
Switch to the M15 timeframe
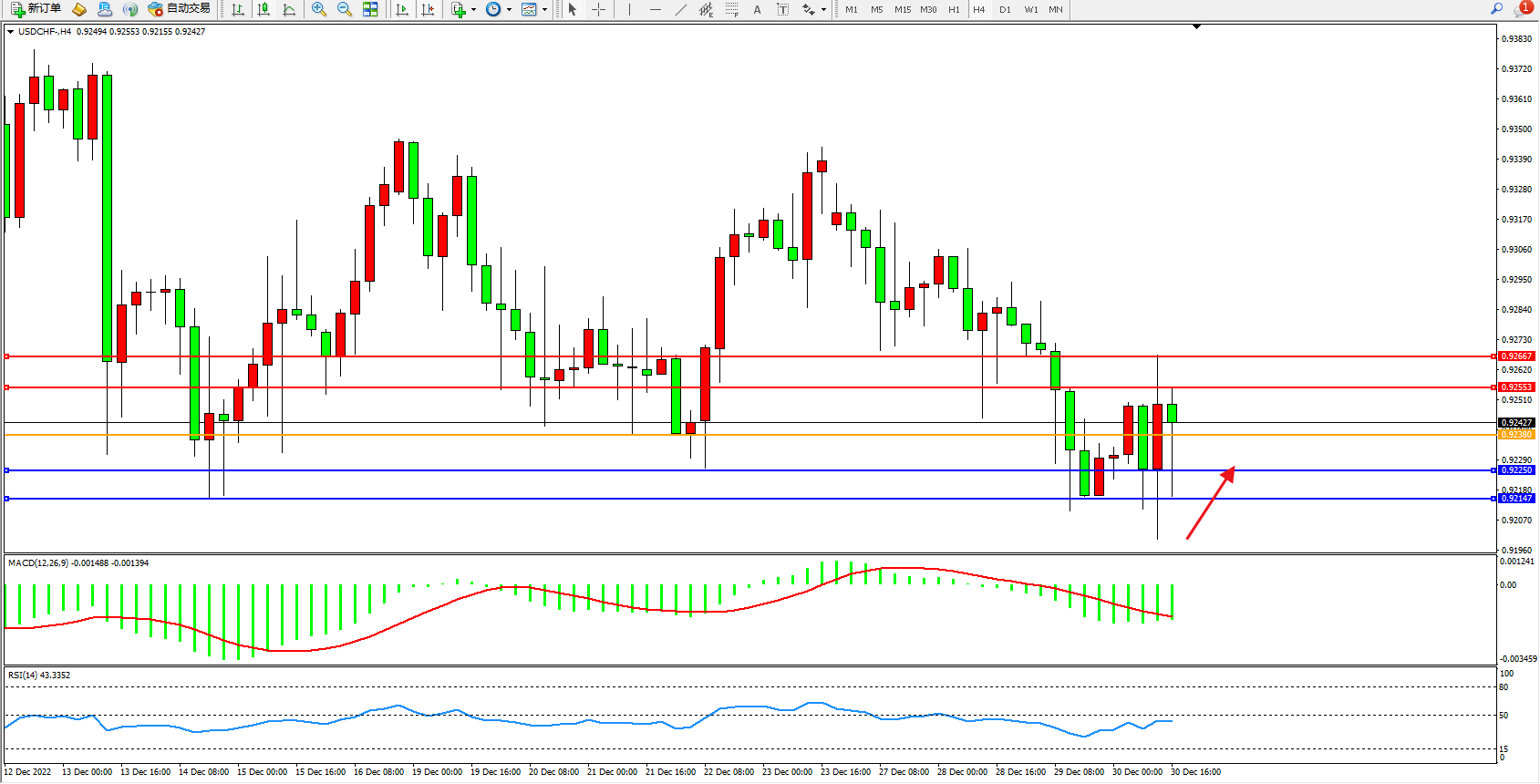click(903, 9)
